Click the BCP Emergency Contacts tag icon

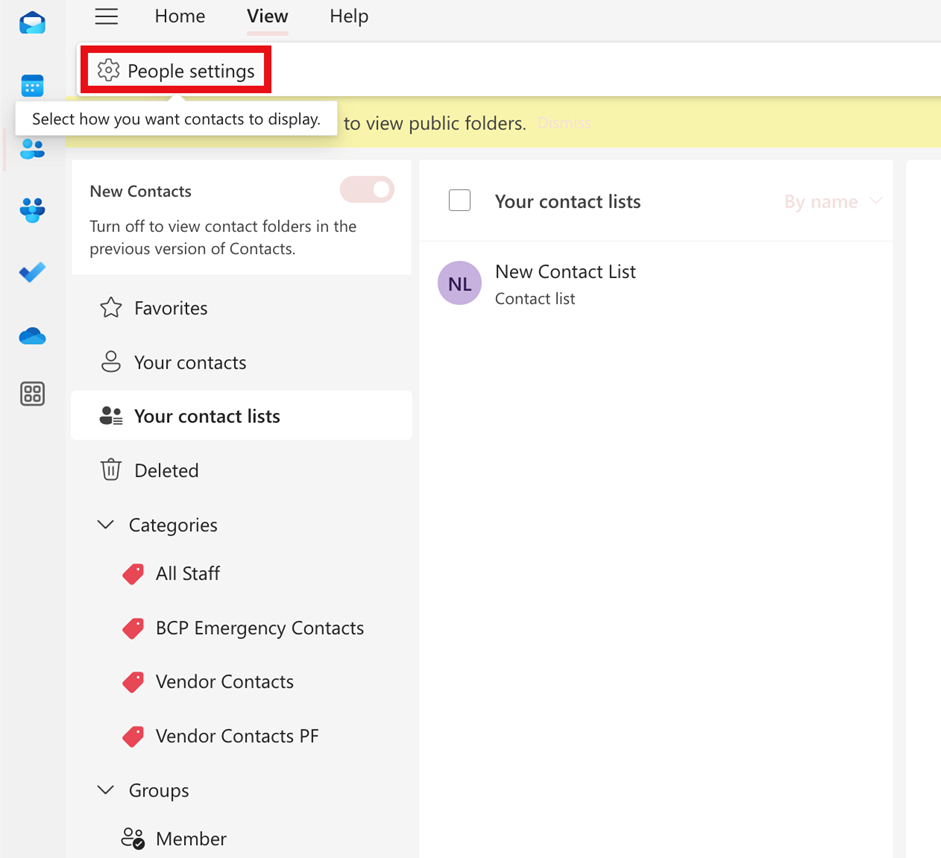coord(133,628)
